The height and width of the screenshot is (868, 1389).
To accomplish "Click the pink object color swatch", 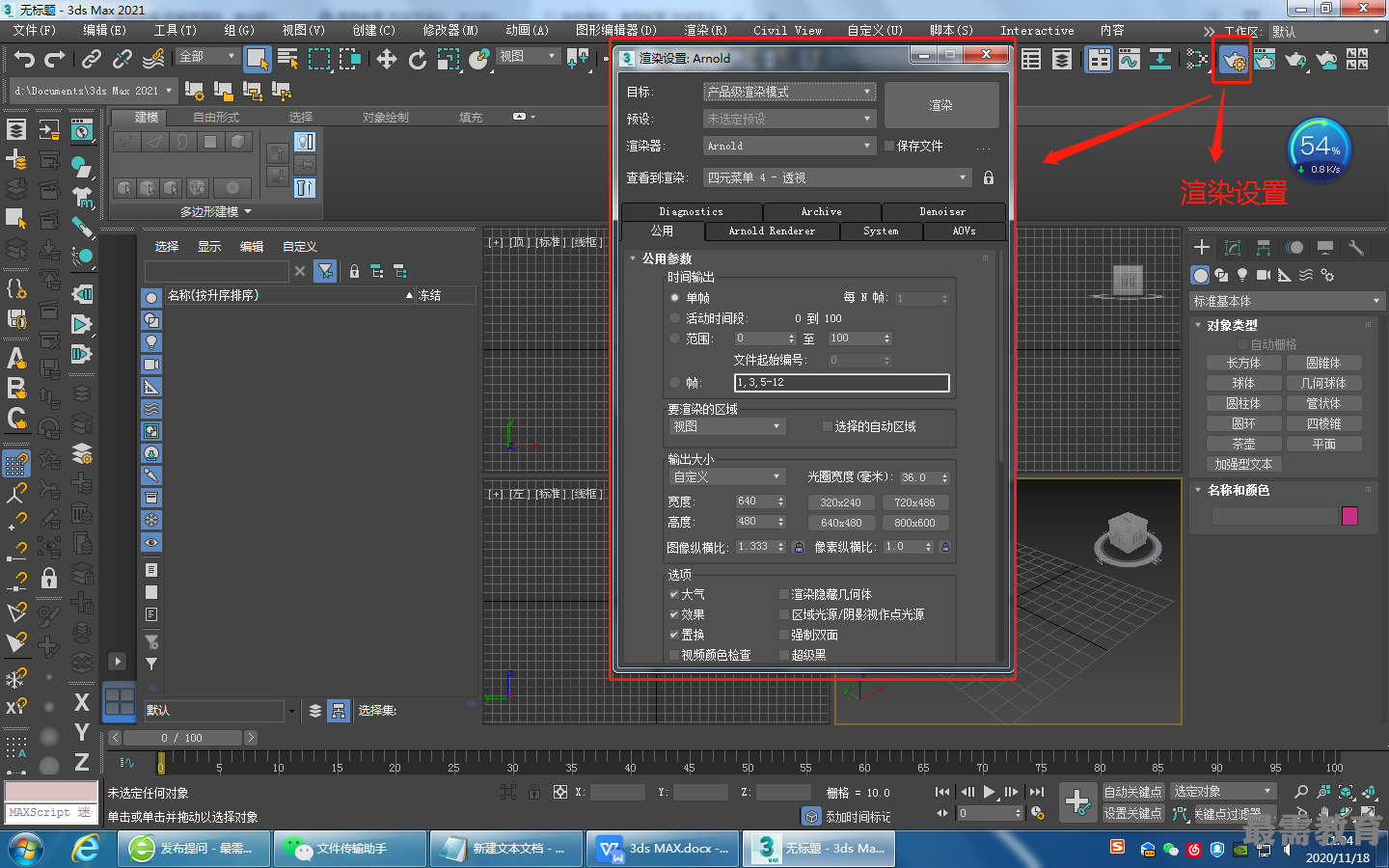I will [1349, 516].
